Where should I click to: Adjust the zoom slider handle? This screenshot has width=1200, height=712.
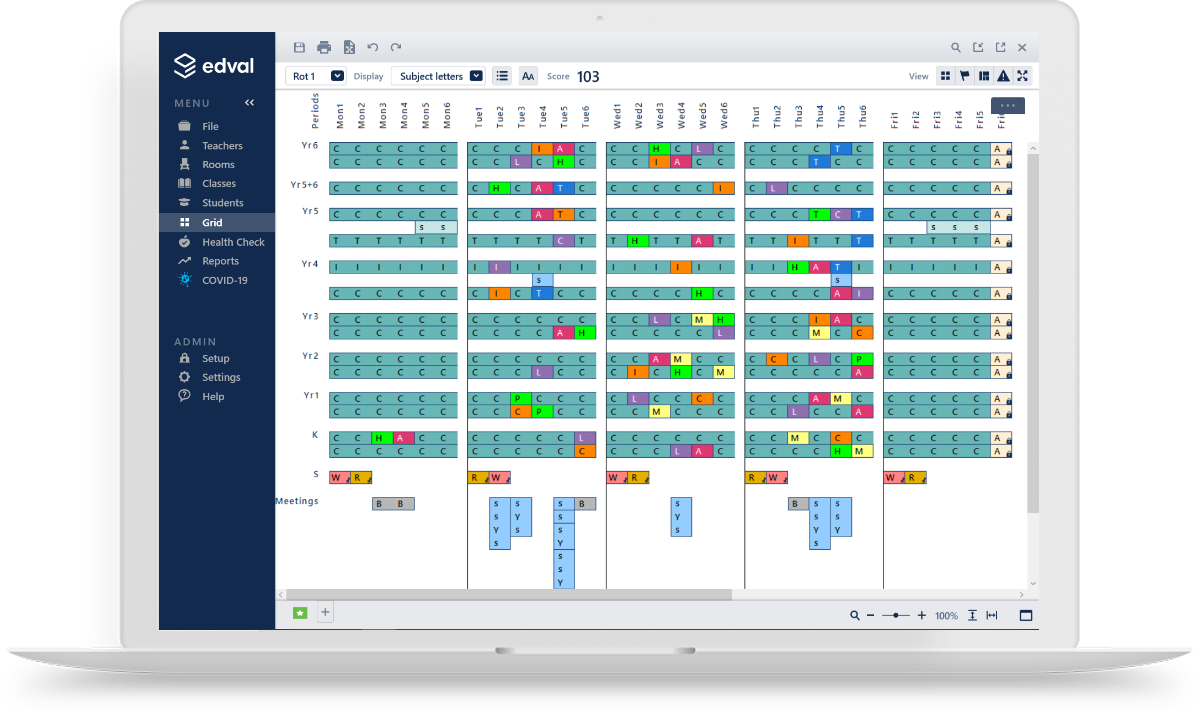[896, 616]
